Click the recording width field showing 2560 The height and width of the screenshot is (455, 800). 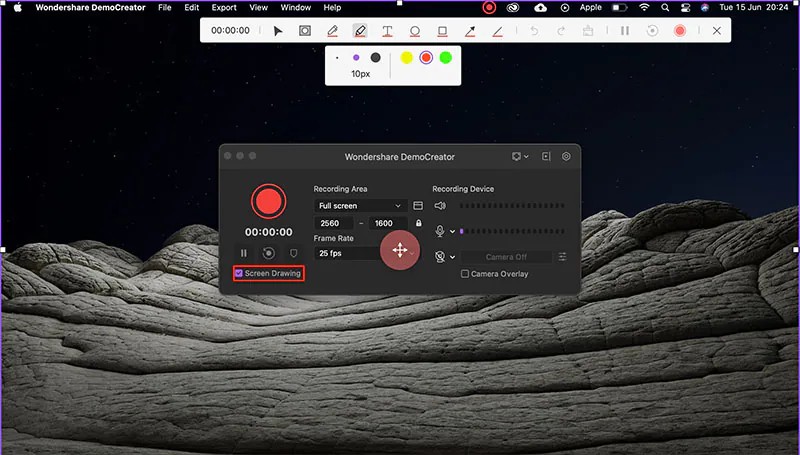334,223
